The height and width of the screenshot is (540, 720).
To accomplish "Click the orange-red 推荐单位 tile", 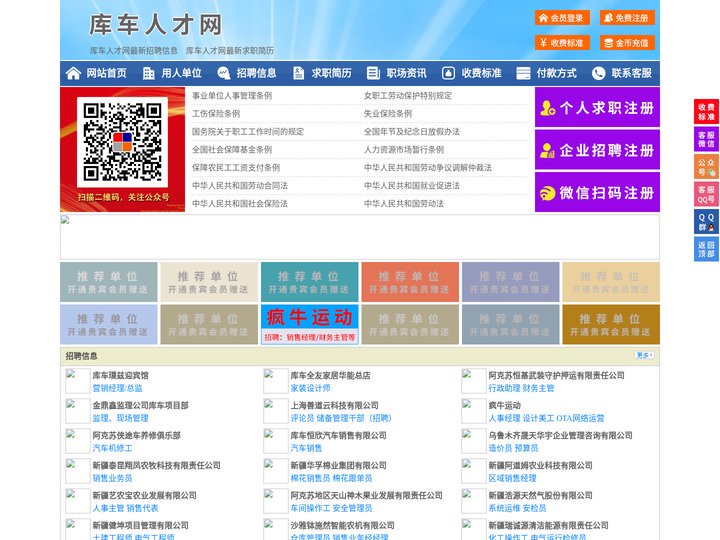I will pos(410,281).
